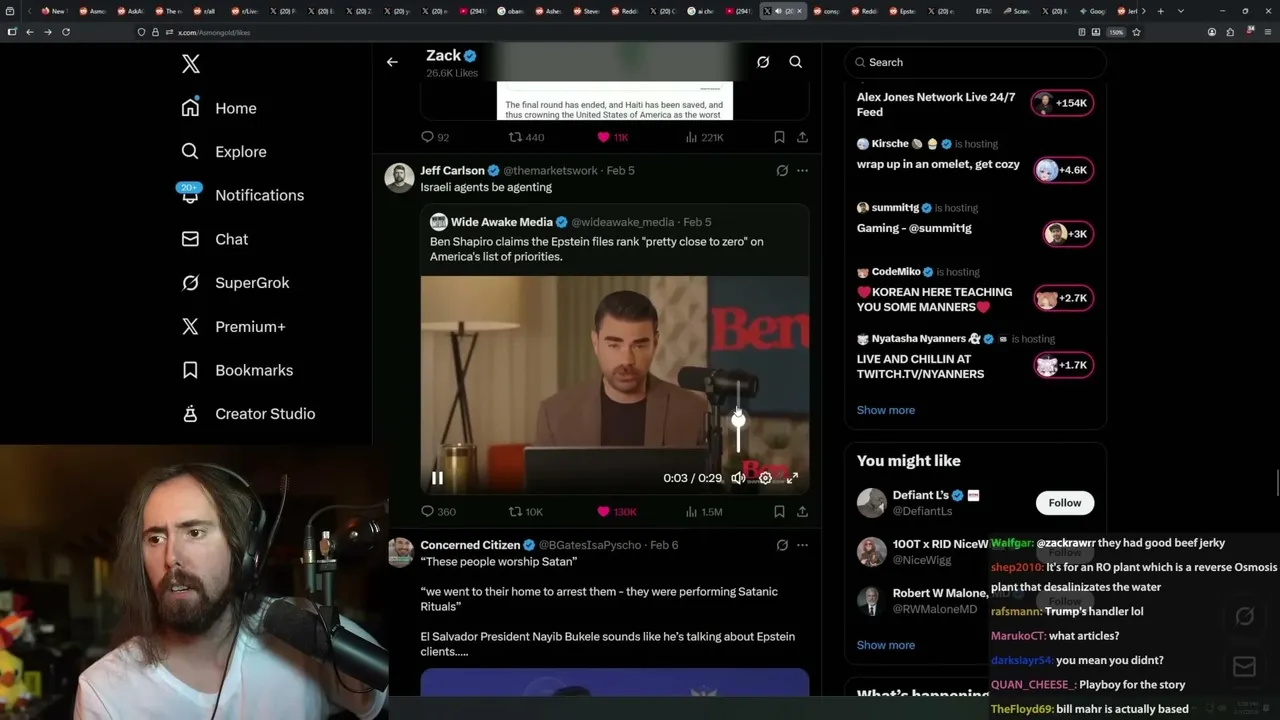The image size is (1280, 720).
Task: Open the browser tab list dropdown
Action: (x=1179, y=11)
